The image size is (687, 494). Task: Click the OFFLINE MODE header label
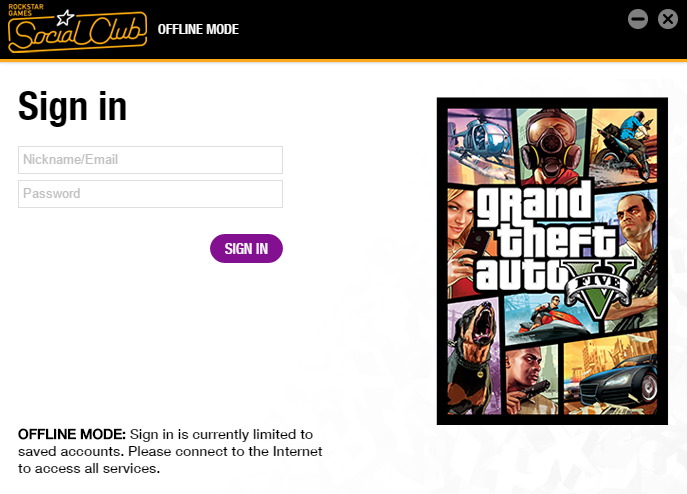click(198, 29)
